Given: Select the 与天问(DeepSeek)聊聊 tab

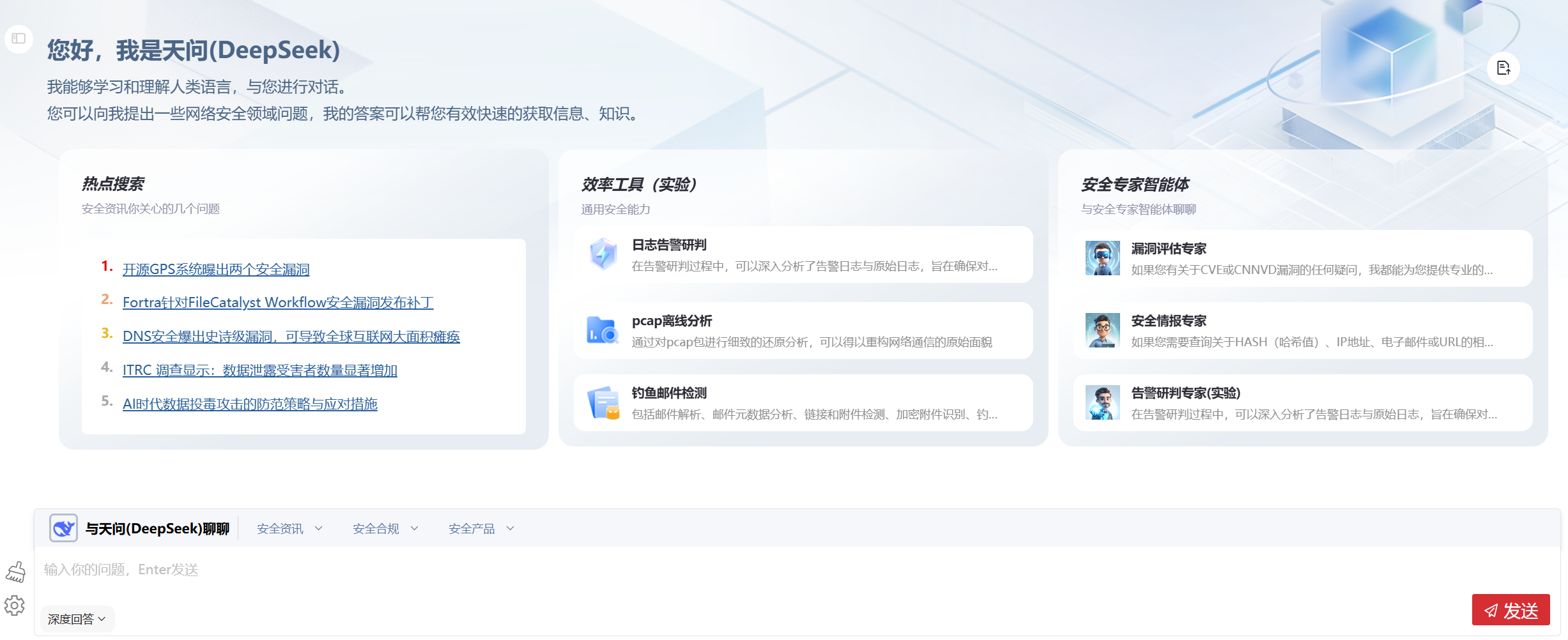Looking at the screenshot, I should 157,529.
